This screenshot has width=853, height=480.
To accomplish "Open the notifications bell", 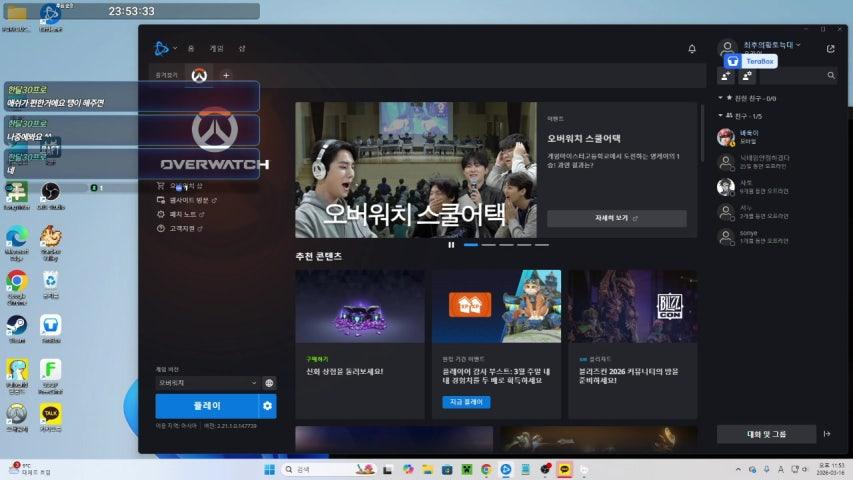I will 692,48.
